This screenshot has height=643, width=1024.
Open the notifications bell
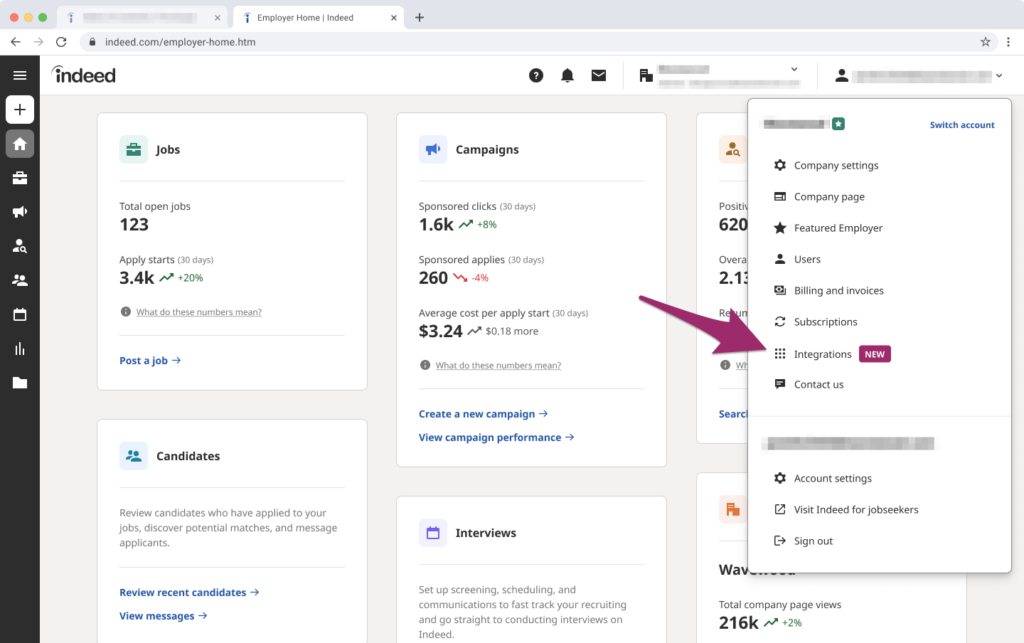pos(565,75)
